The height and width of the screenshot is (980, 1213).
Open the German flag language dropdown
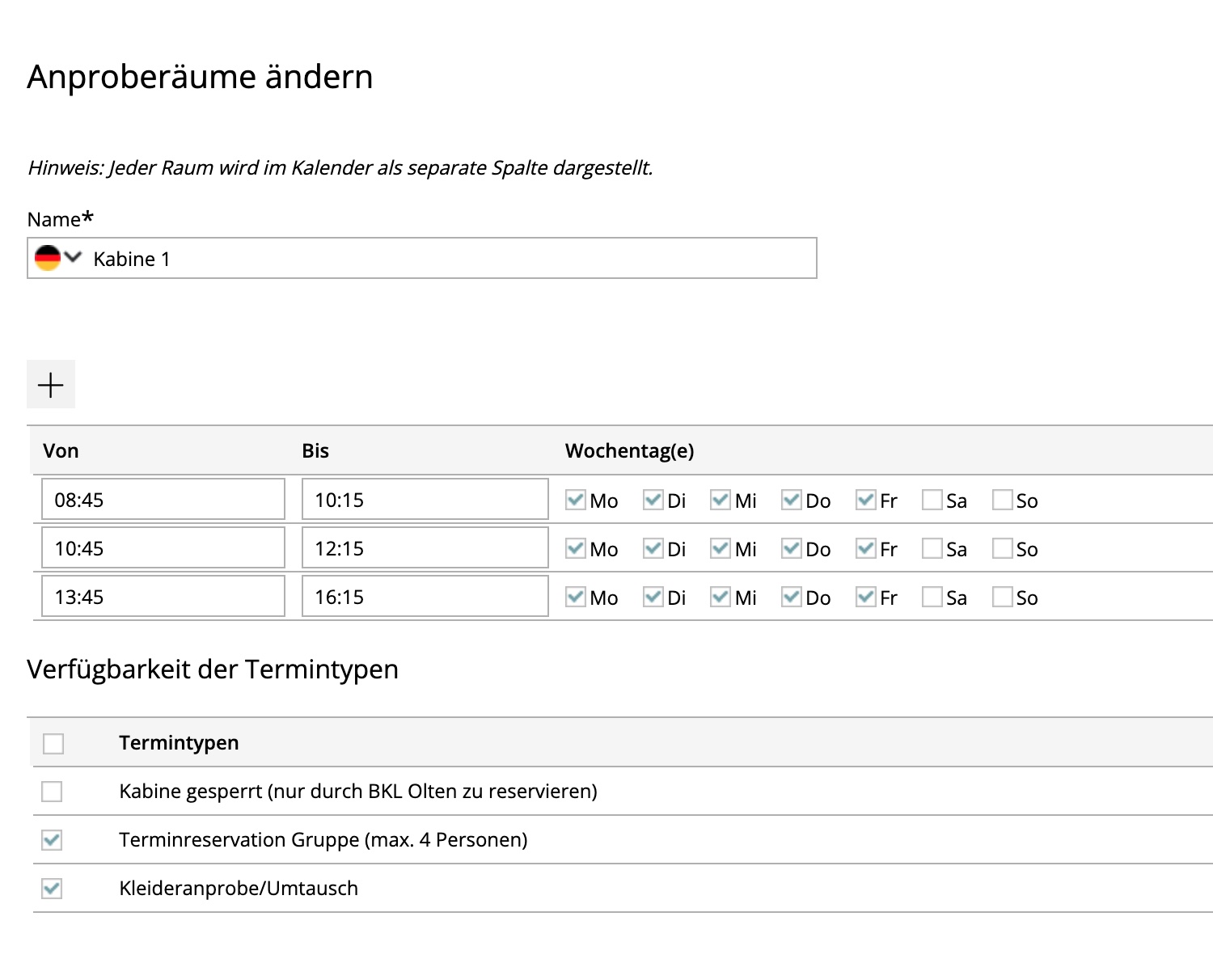click(58, 258)
